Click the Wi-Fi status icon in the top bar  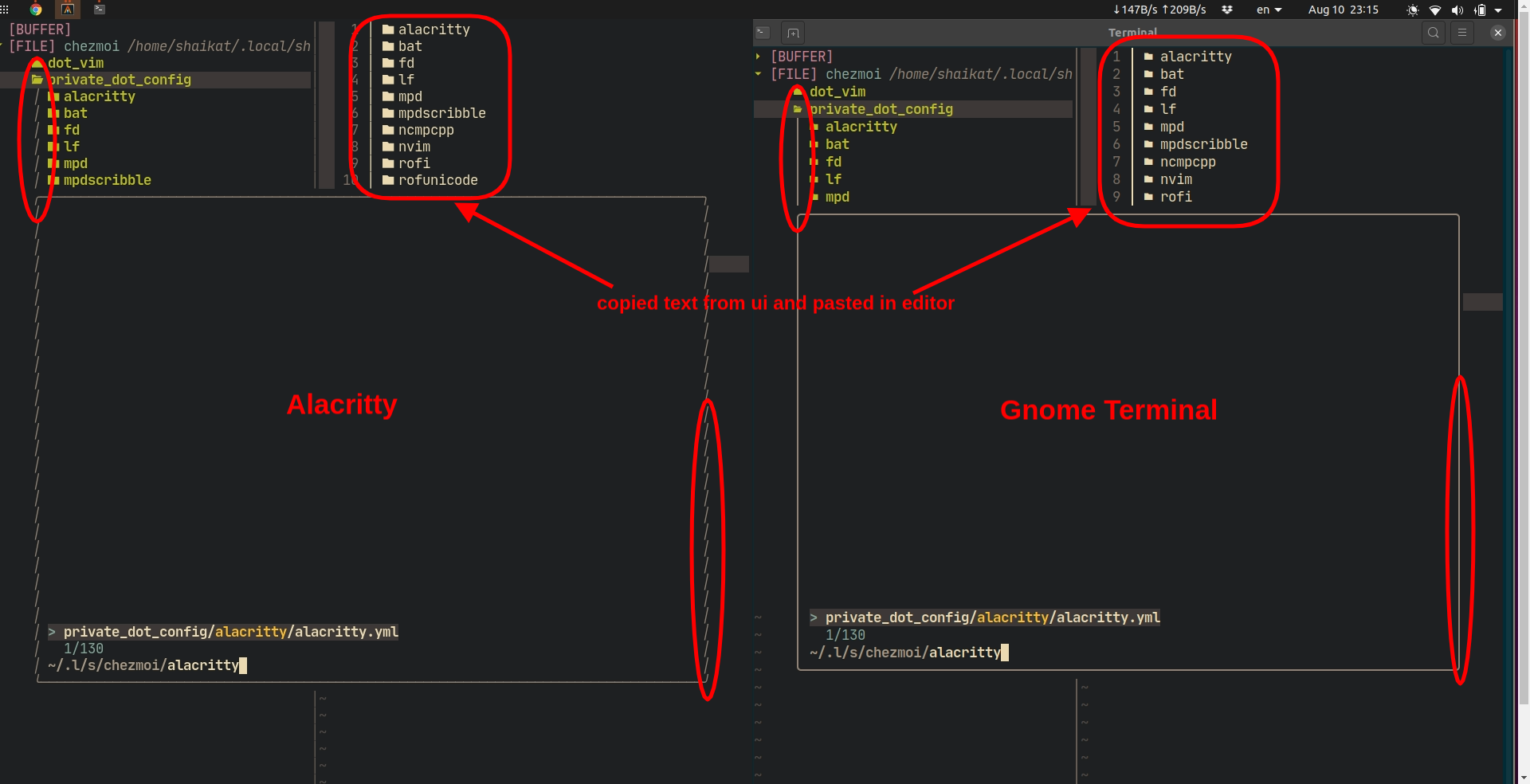point(1435,10)
